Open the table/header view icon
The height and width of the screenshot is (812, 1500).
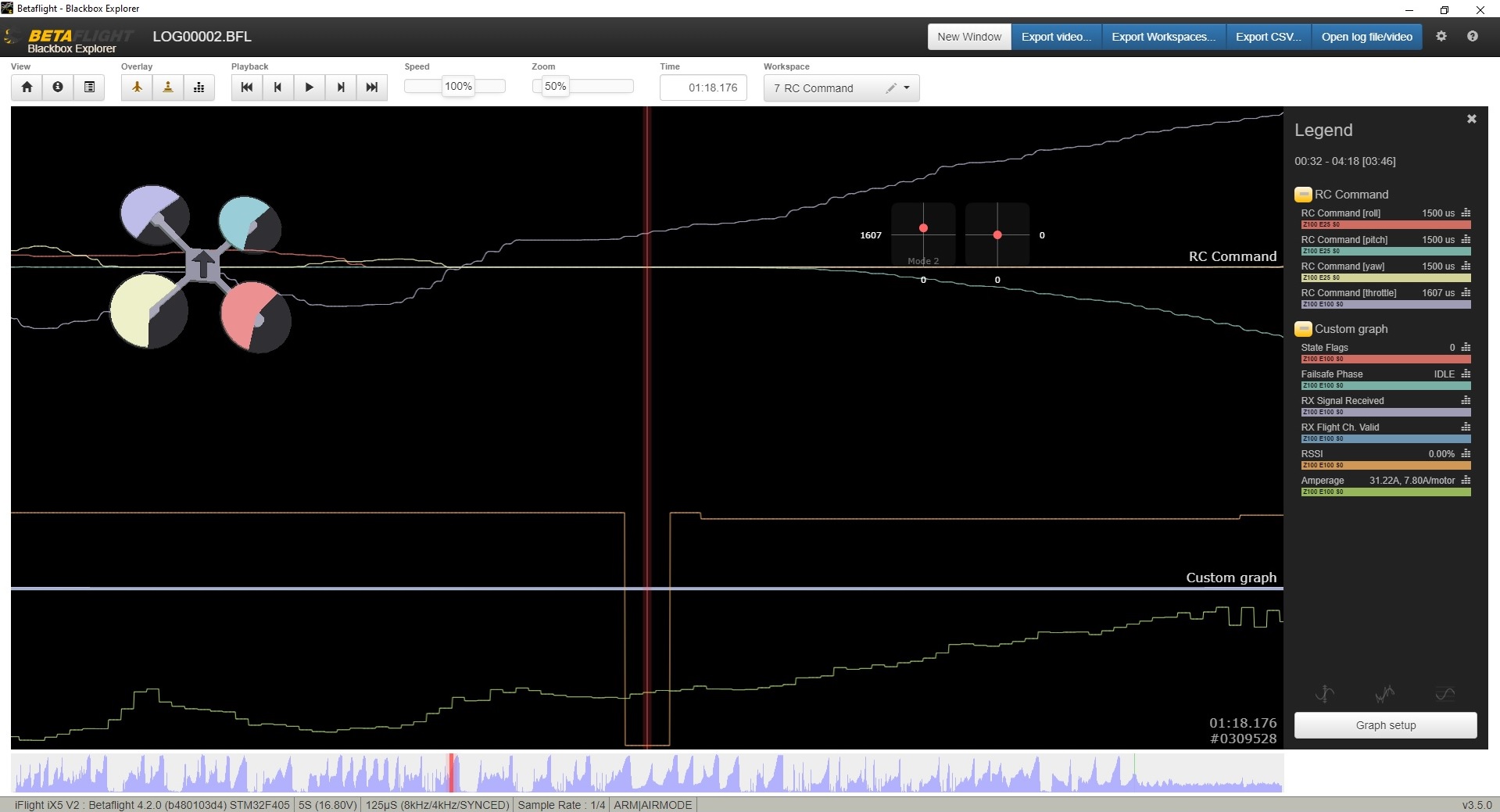(x=89, y=88)
